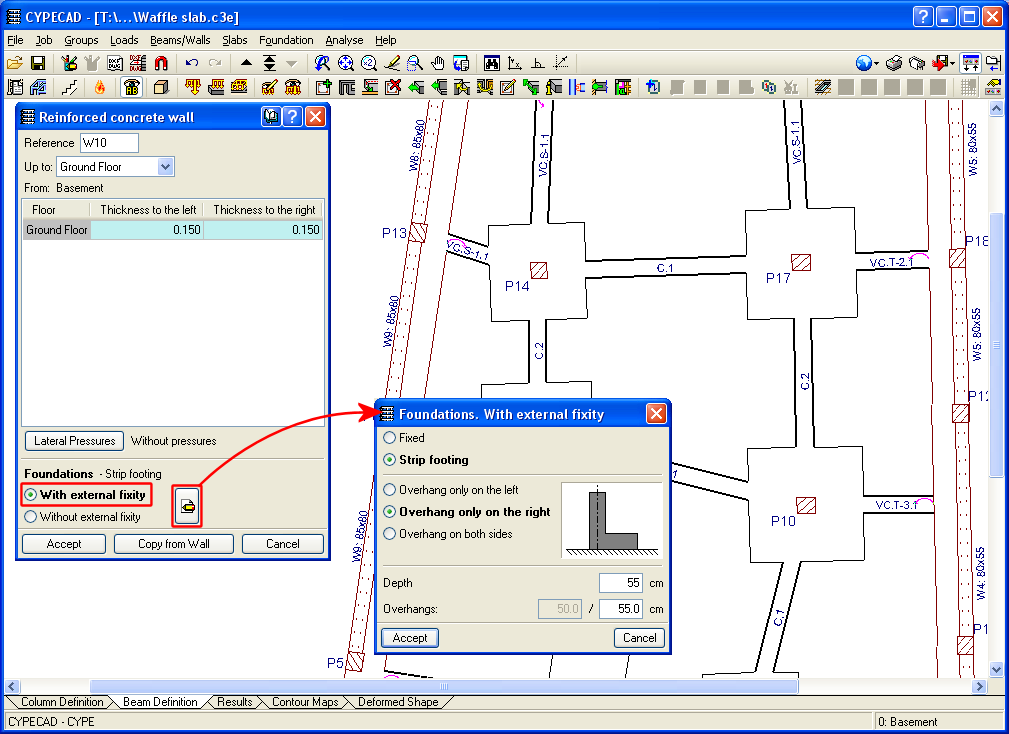Select Without external fixity option
1009x734 pixels.
pyautogui.click(x=82, y=517)
